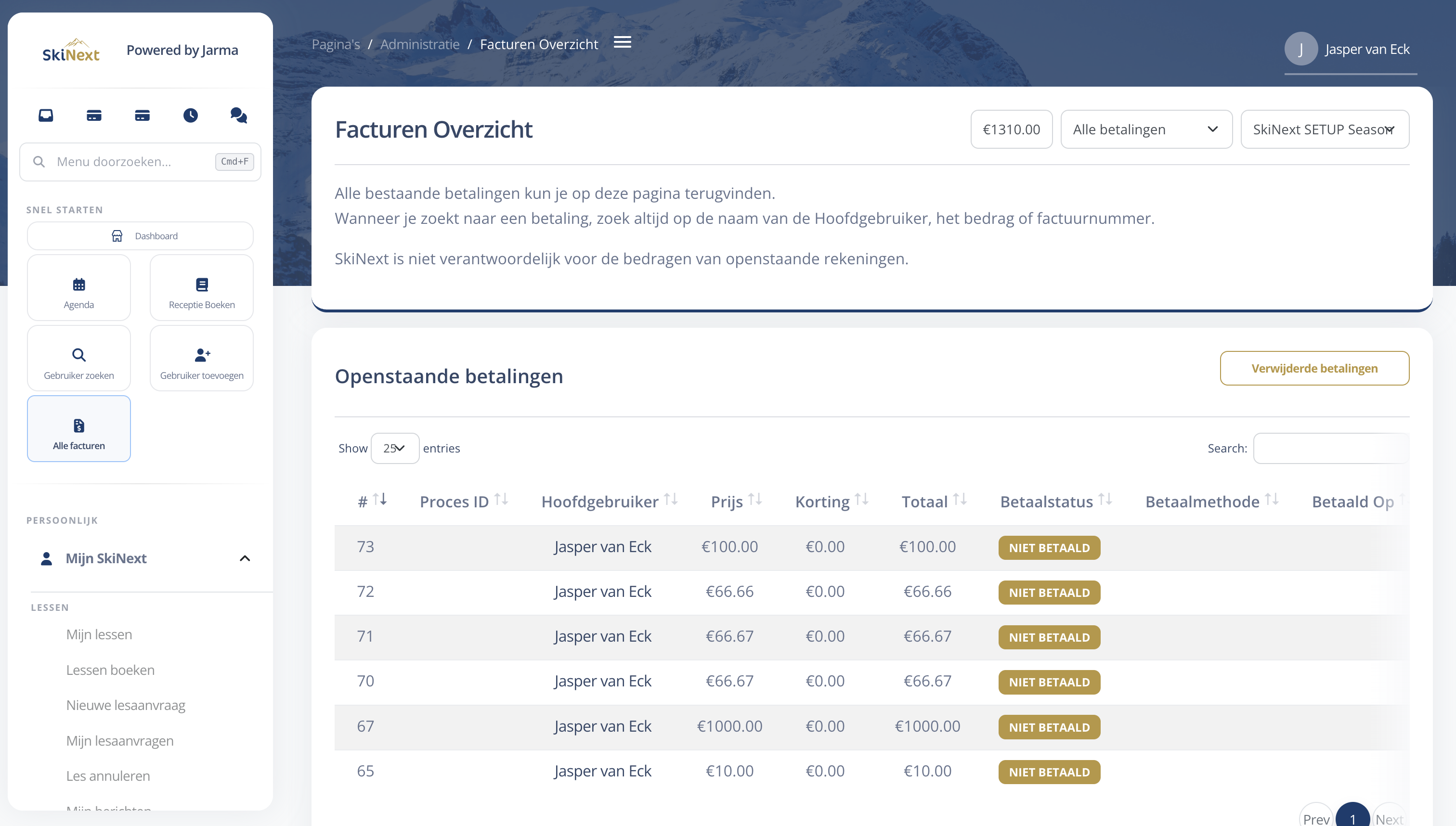
Task: Focus Menu doorzoeken search field
Action: (x=140, y=162)
